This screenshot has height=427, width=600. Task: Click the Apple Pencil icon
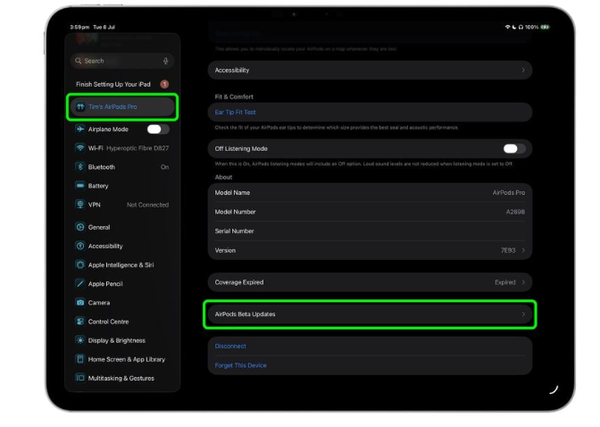click(x=80, y=284)
